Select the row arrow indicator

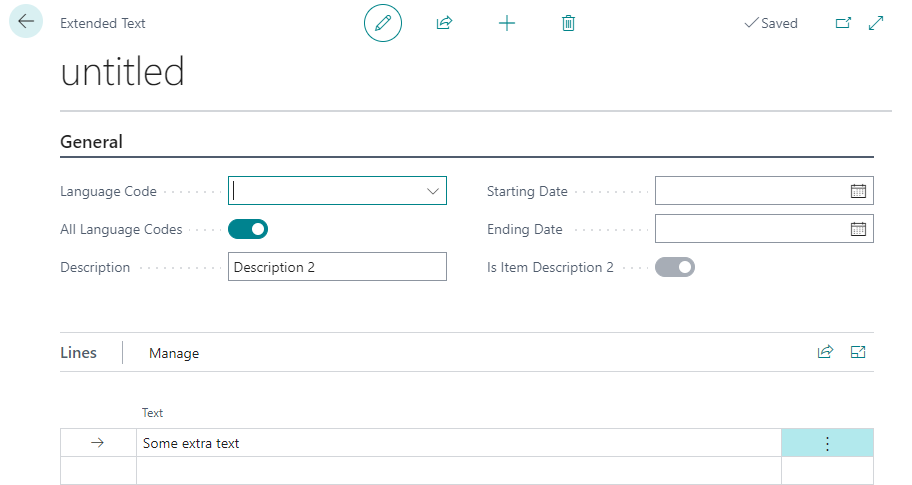tap(98, 443)
